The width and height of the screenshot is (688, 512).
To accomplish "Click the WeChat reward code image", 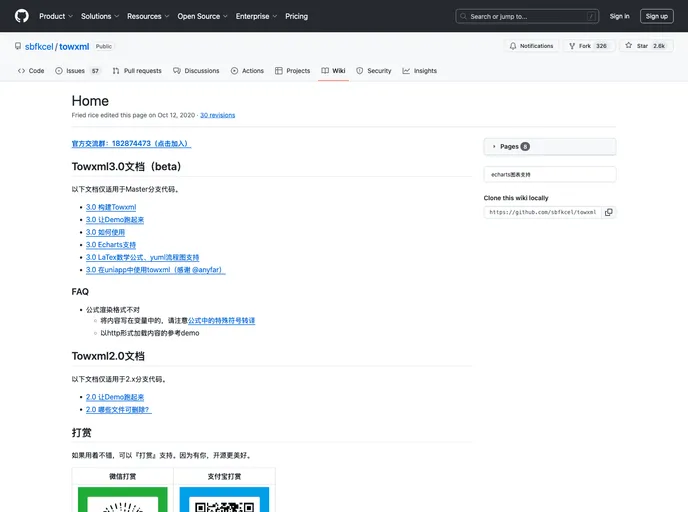I will (122, 500).
